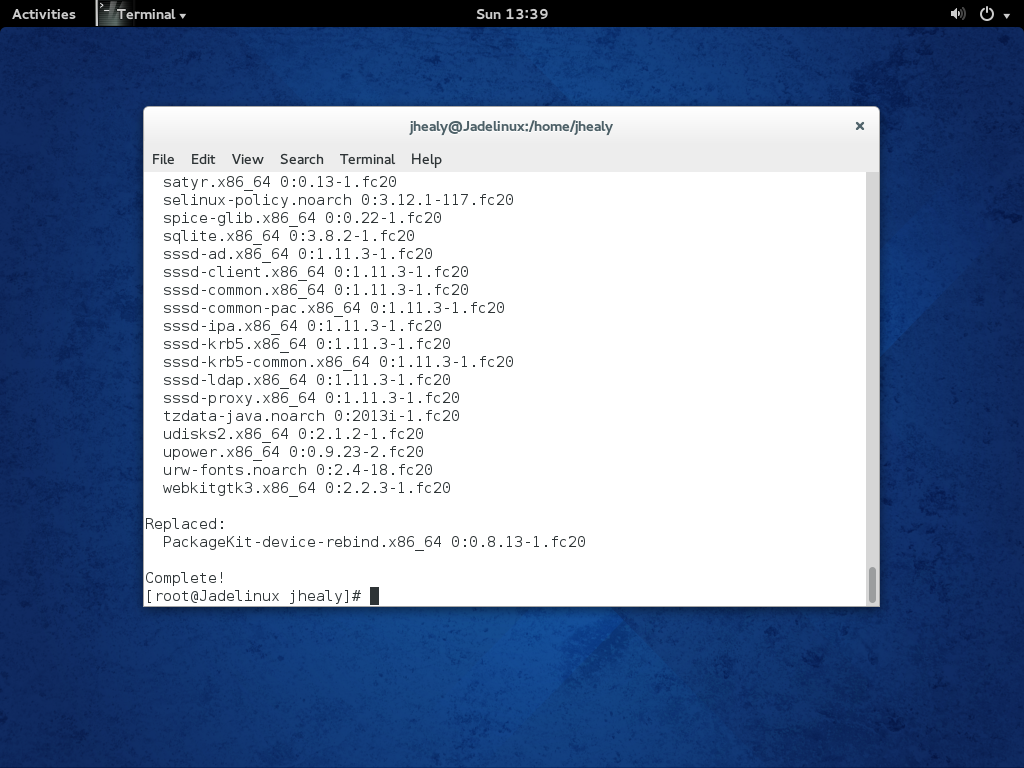Open the Terminal menu in the menubar

click(x=367, y=159)
